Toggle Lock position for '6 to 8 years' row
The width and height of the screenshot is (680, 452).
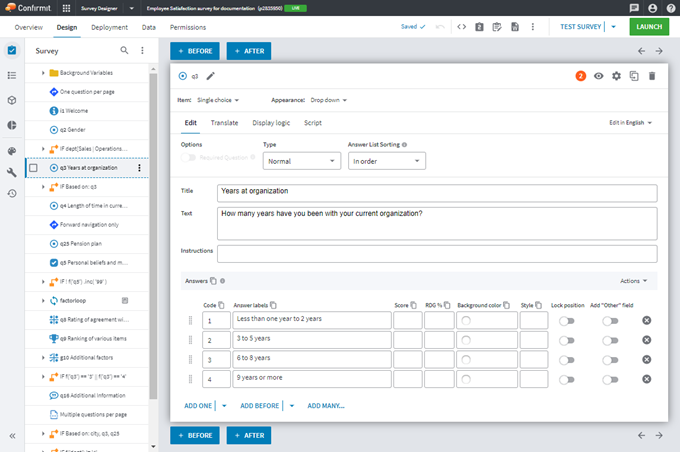tap(566, 360)
